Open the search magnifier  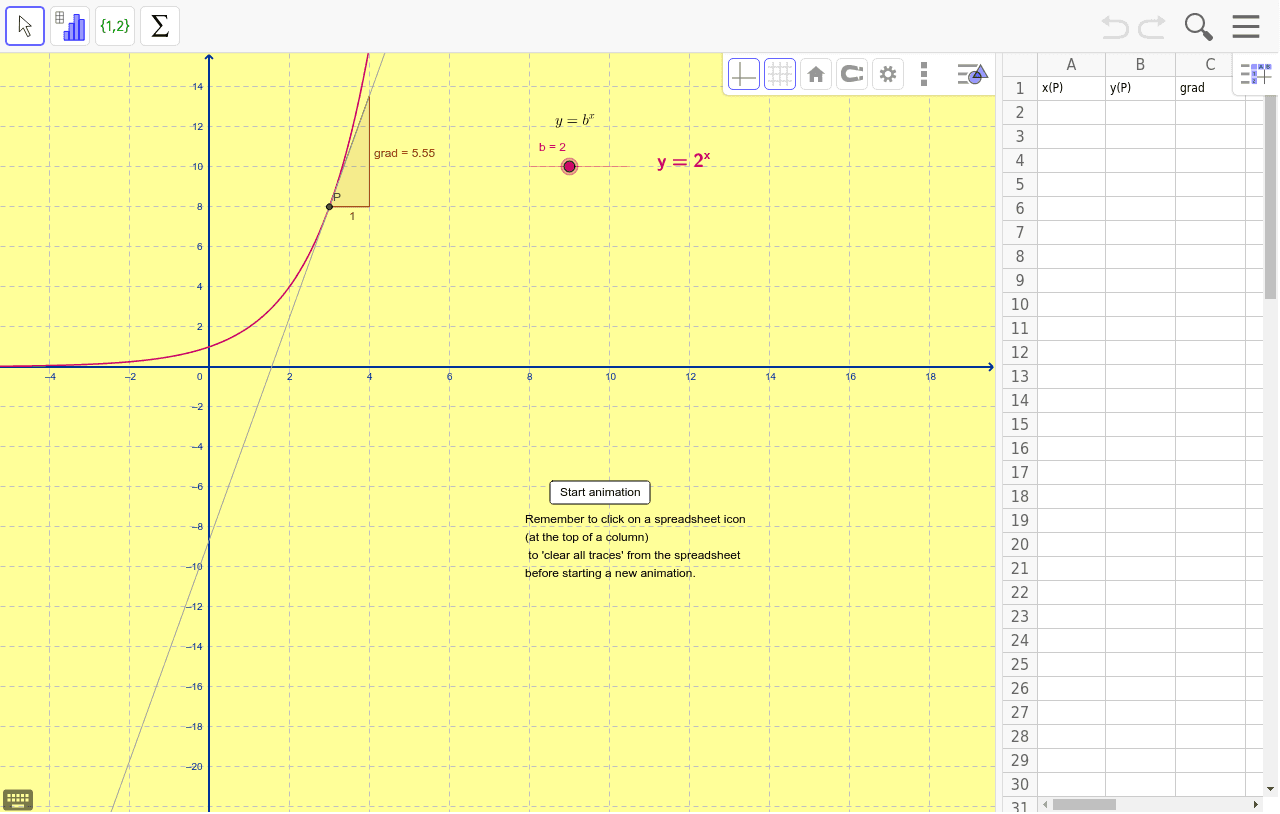[x=1198, y=26]
